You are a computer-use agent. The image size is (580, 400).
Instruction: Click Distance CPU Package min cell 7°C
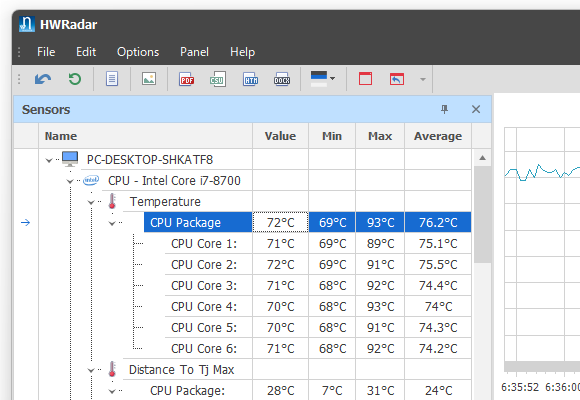332,390
